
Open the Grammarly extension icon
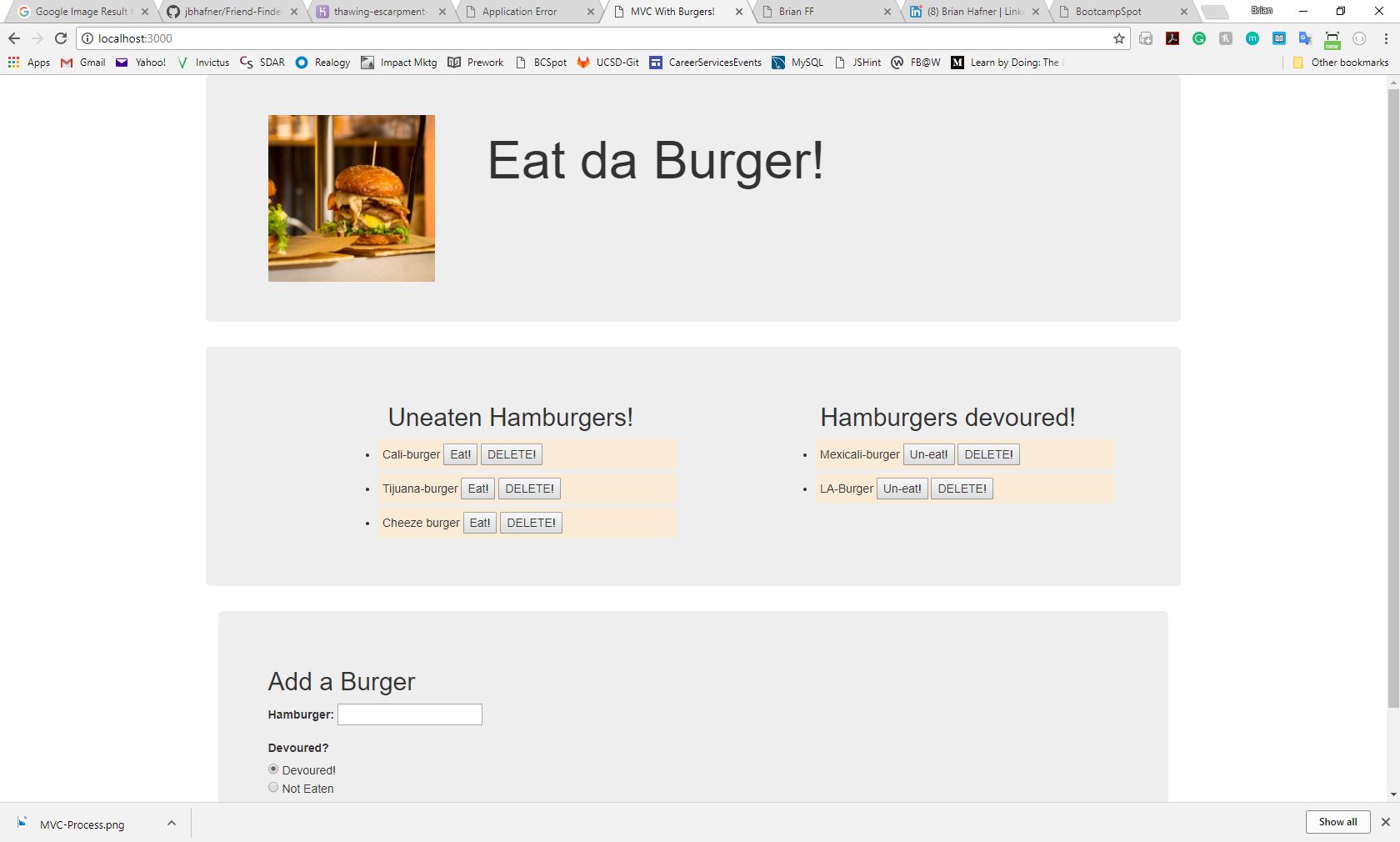pyautogui.click(x=1199, y=38)
